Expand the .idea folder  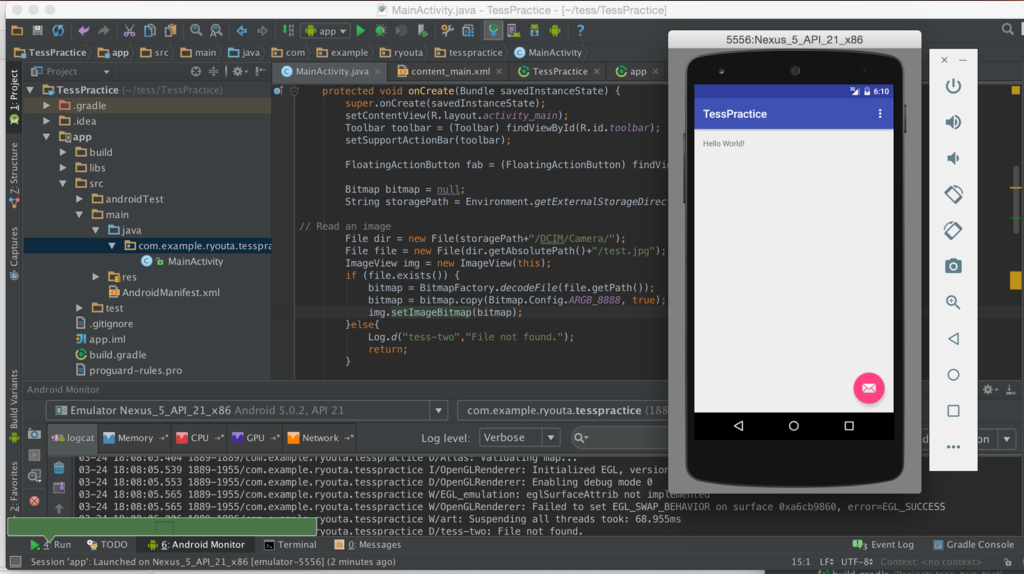point(46,121)
